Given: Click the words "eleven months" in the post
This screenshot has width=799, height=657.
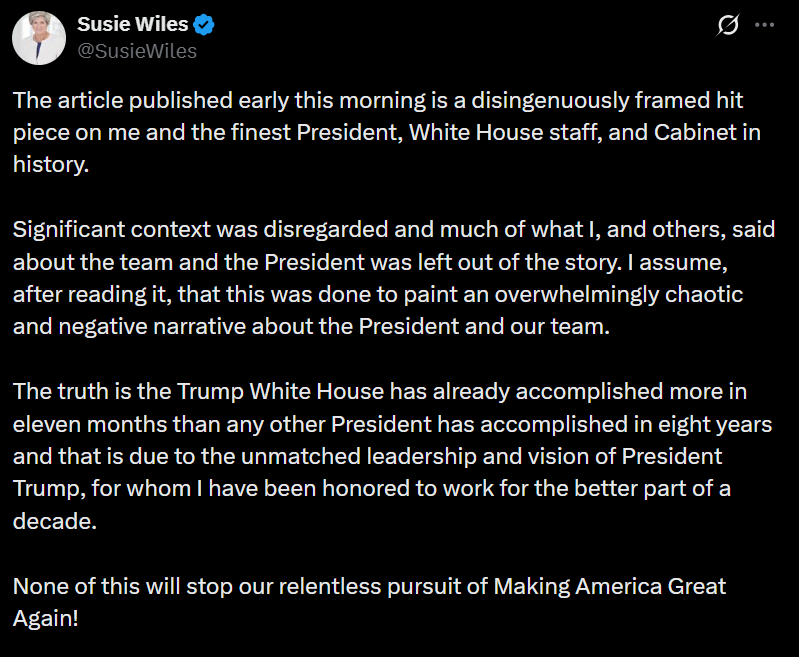Looking at the screenshot, I should point(77,423).
